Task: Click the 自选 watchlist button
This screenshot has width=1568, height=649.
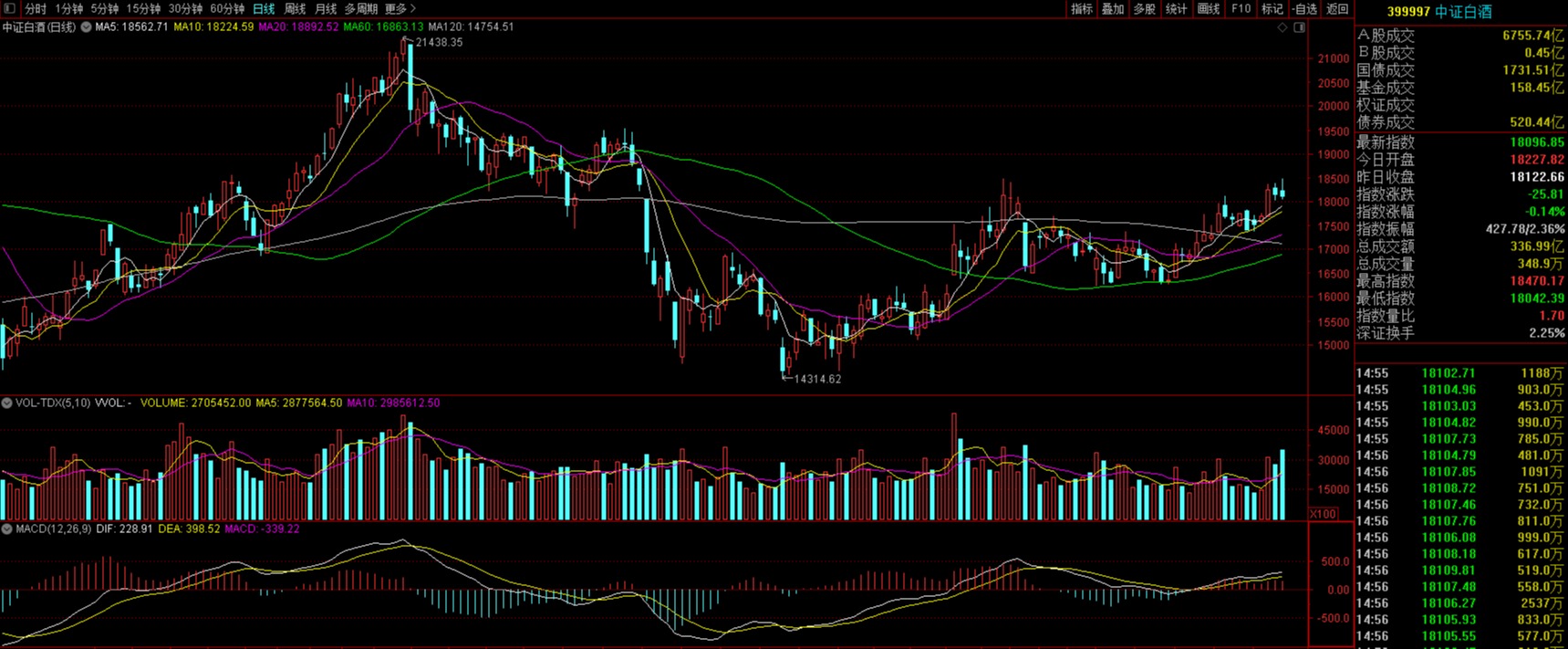Action: pyautogui.click(x=1305, y=9)
